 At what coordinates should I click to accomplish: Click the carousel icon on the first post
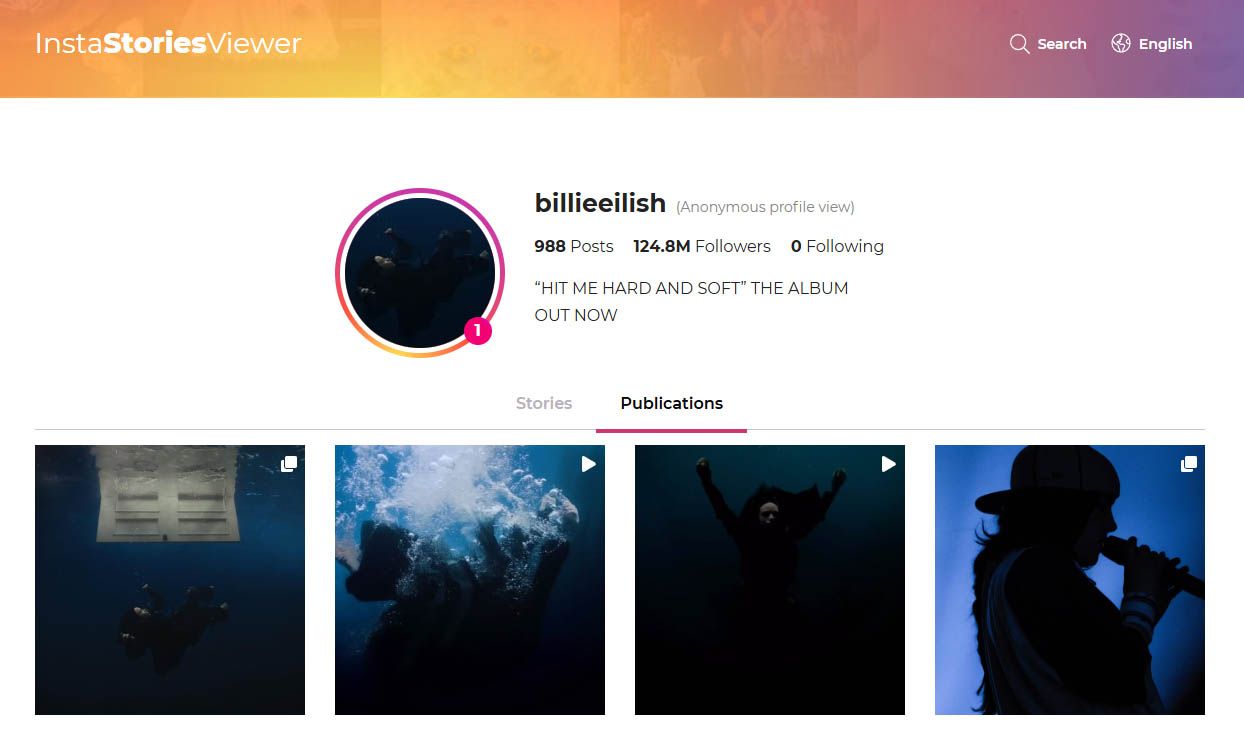(288, 464)
